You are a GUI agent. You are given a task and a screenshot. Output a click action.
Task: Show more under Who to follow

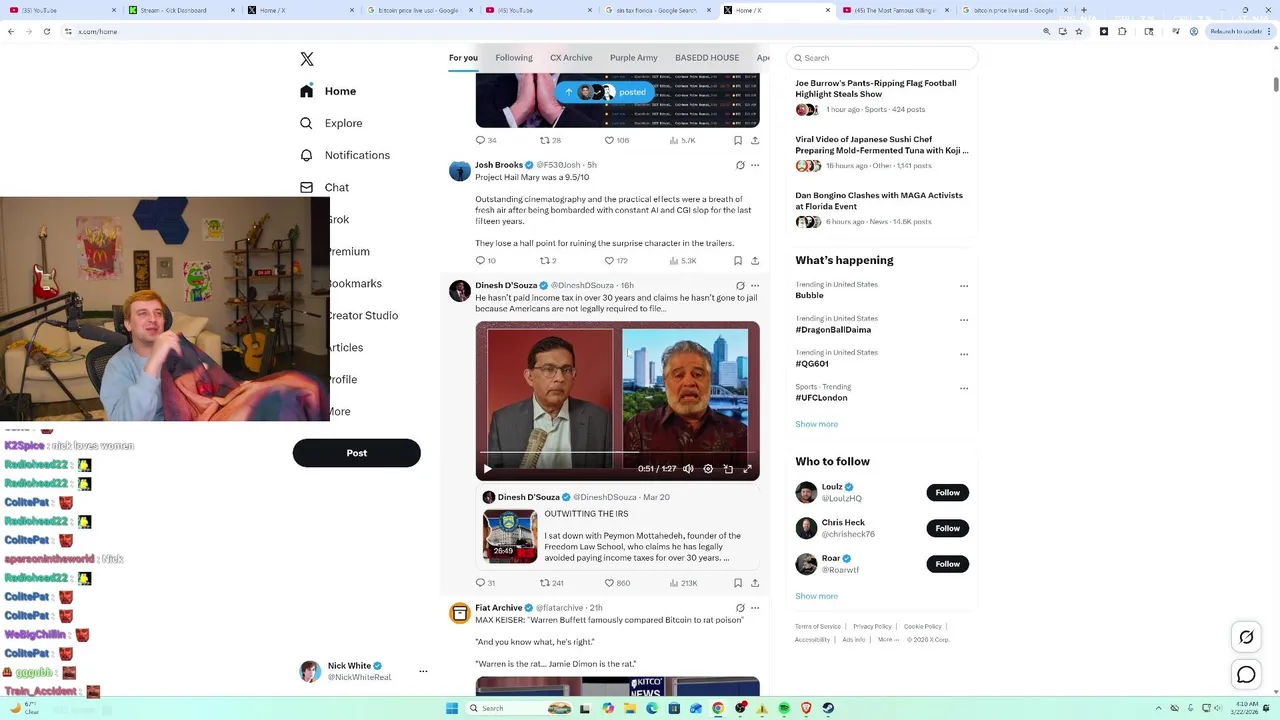[x=817, y=596]
